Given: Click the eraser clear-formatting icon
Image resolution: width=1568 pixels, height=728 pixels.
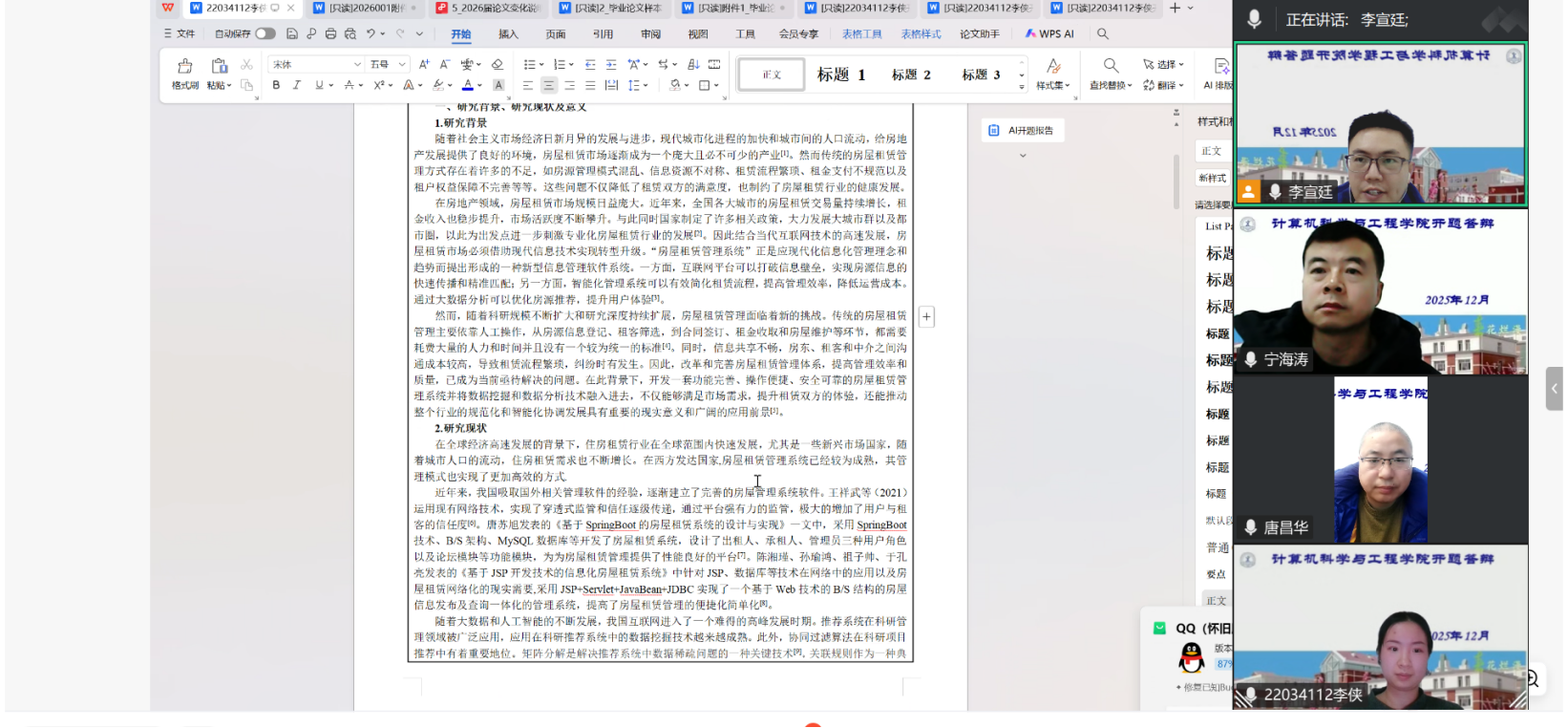Looking at the screenshot, I should pyautogui.click(x=497, y=64).
